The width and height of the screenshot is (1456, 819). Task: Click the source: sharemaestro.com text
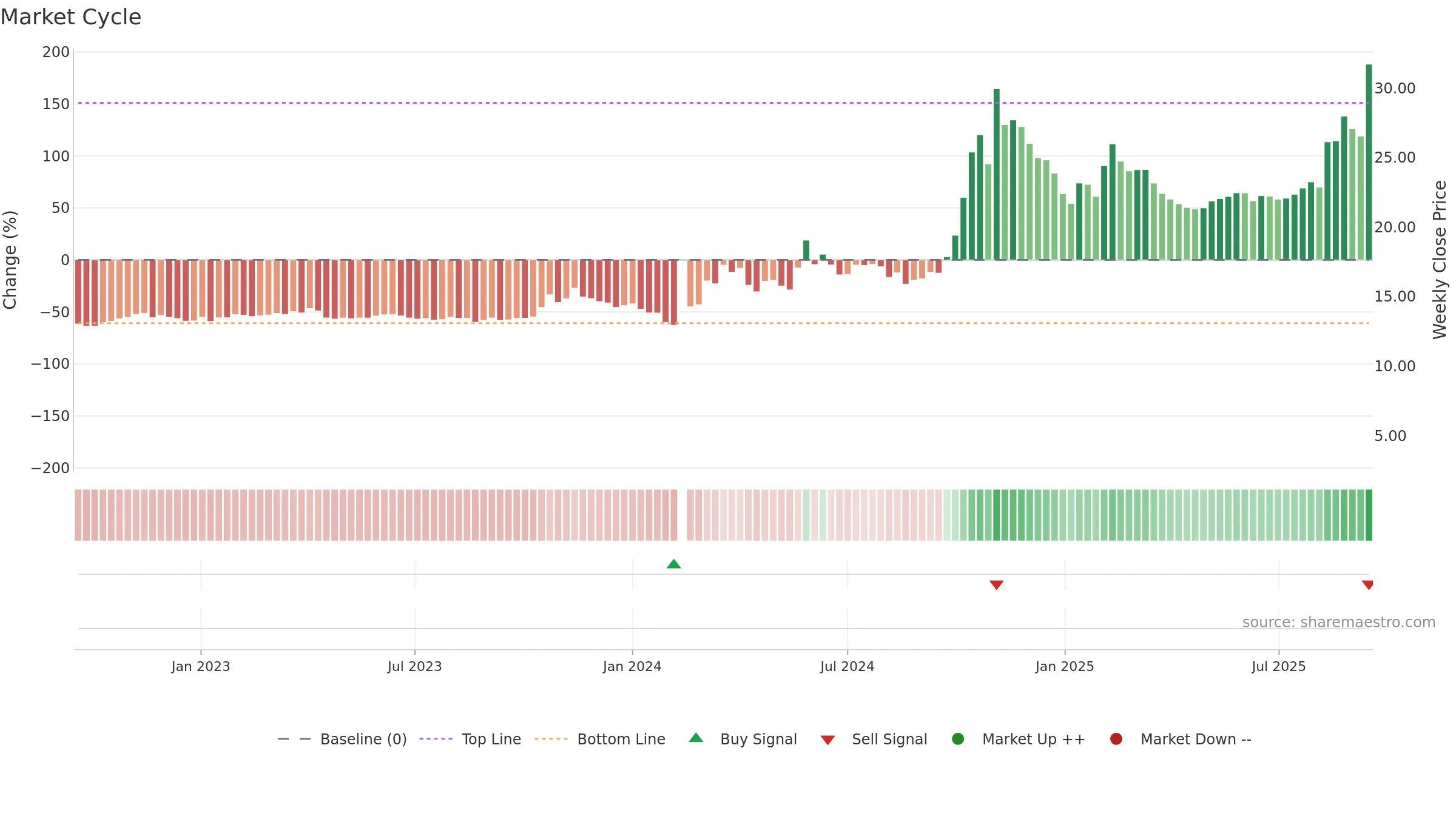[1339, 622]
